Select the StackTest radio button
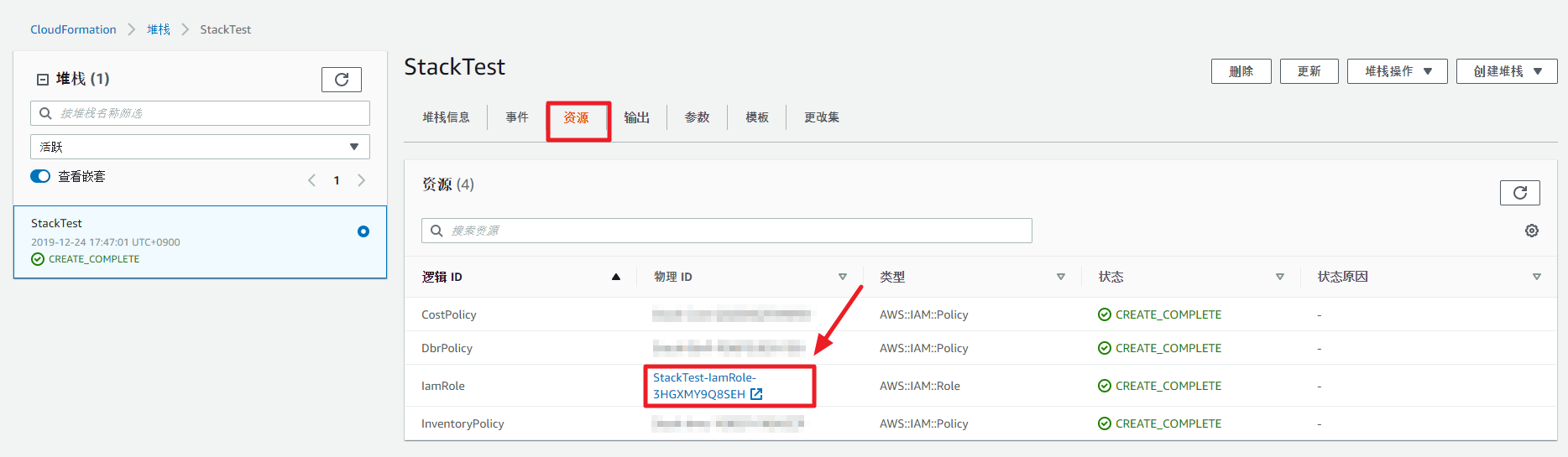This screenshot has height=457, width=1568. pos(363,231)
